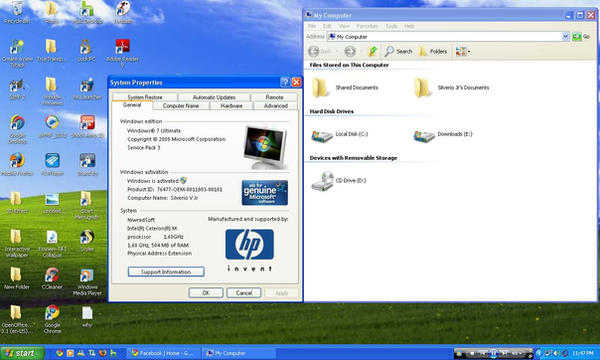This screenshot has height=360, width=600.
Task: Open the Edit menu in My Computer
Action: pyautogui.click(x=327, y=26)
